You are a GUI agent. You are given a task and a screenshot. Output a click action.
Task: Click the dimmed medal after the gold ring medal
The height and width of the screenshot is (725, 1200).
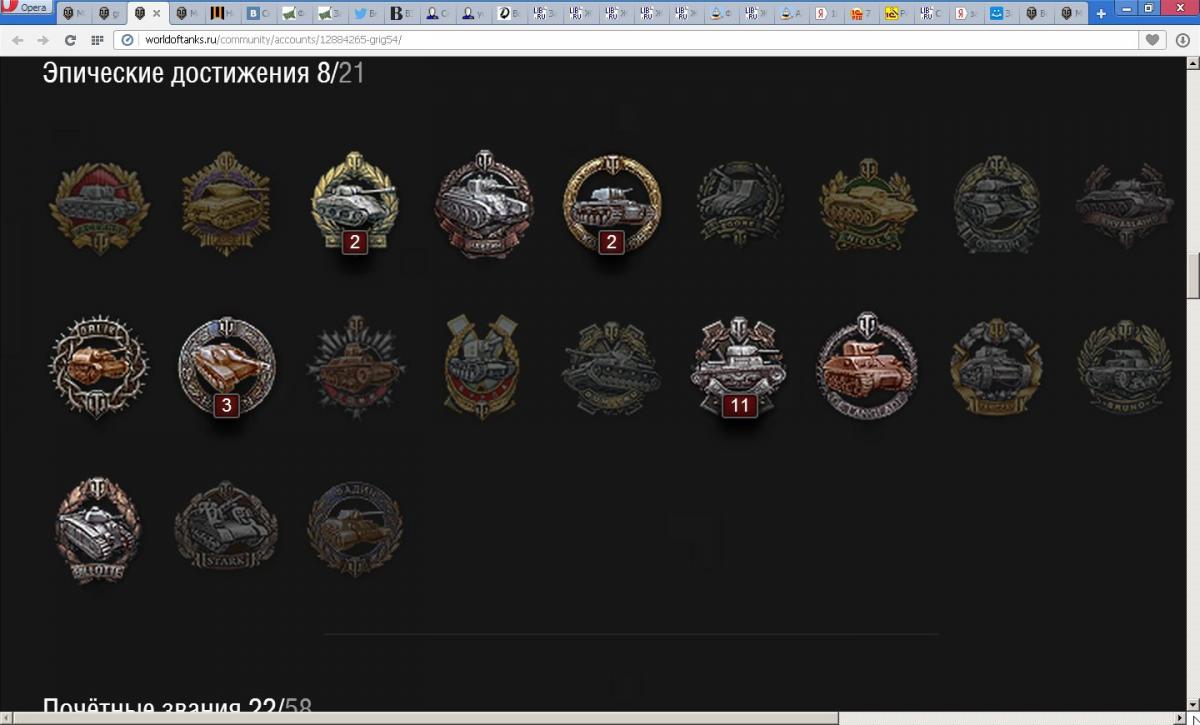pos(740,203)
